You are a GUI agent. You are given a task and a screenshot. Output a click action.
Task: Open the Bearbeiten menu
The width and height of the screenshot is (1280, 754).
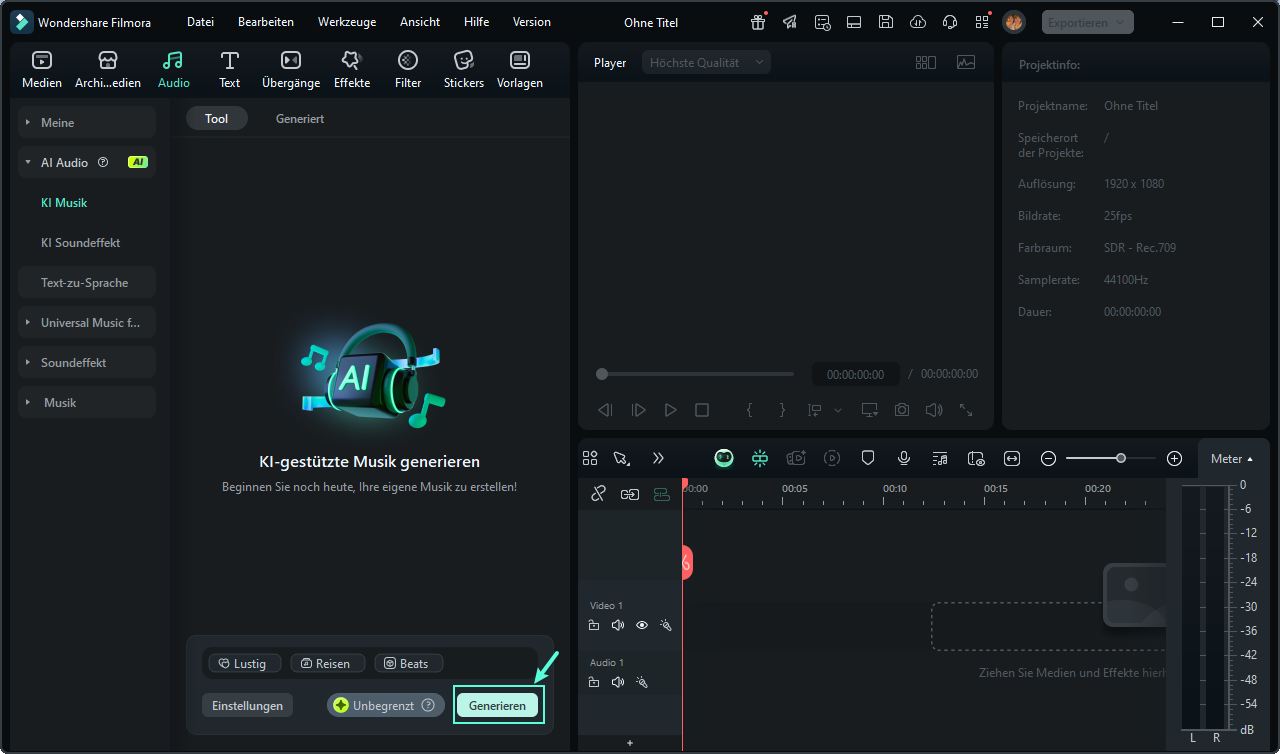coord(266,21)
